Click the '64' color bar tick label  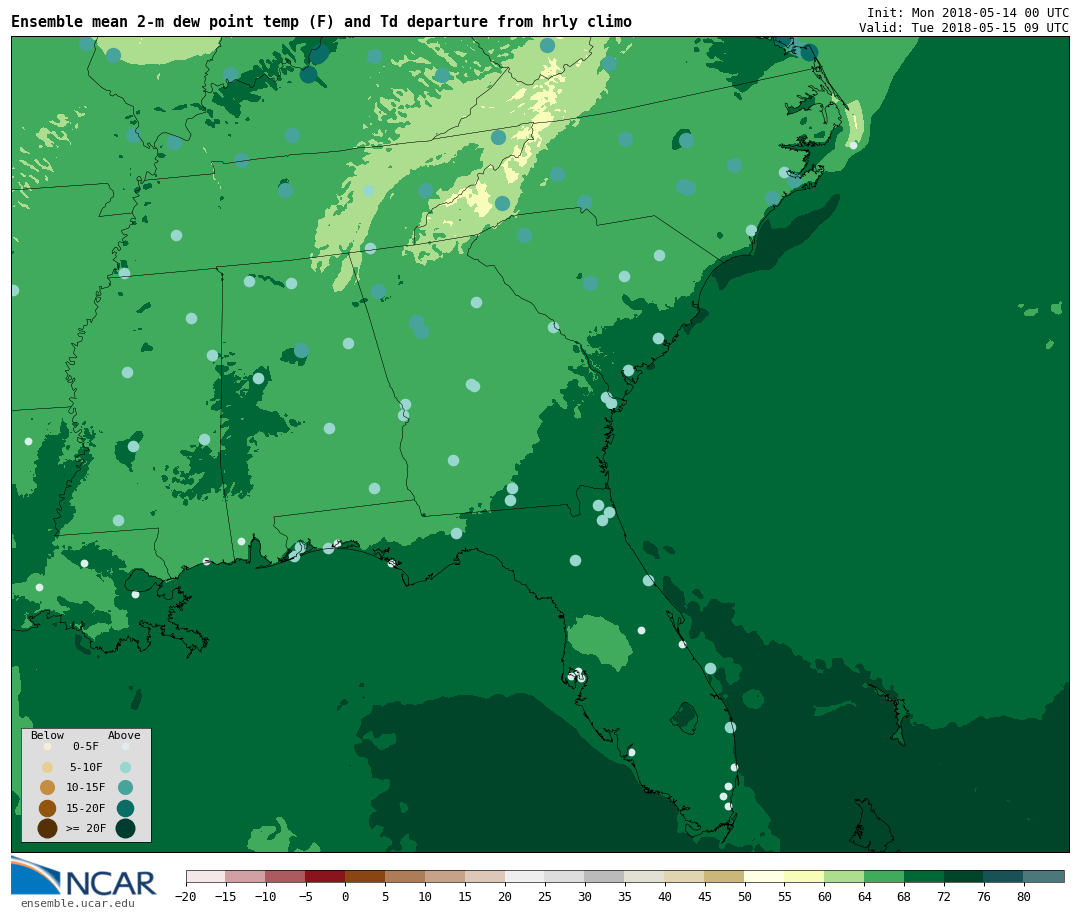click(865, 896)
